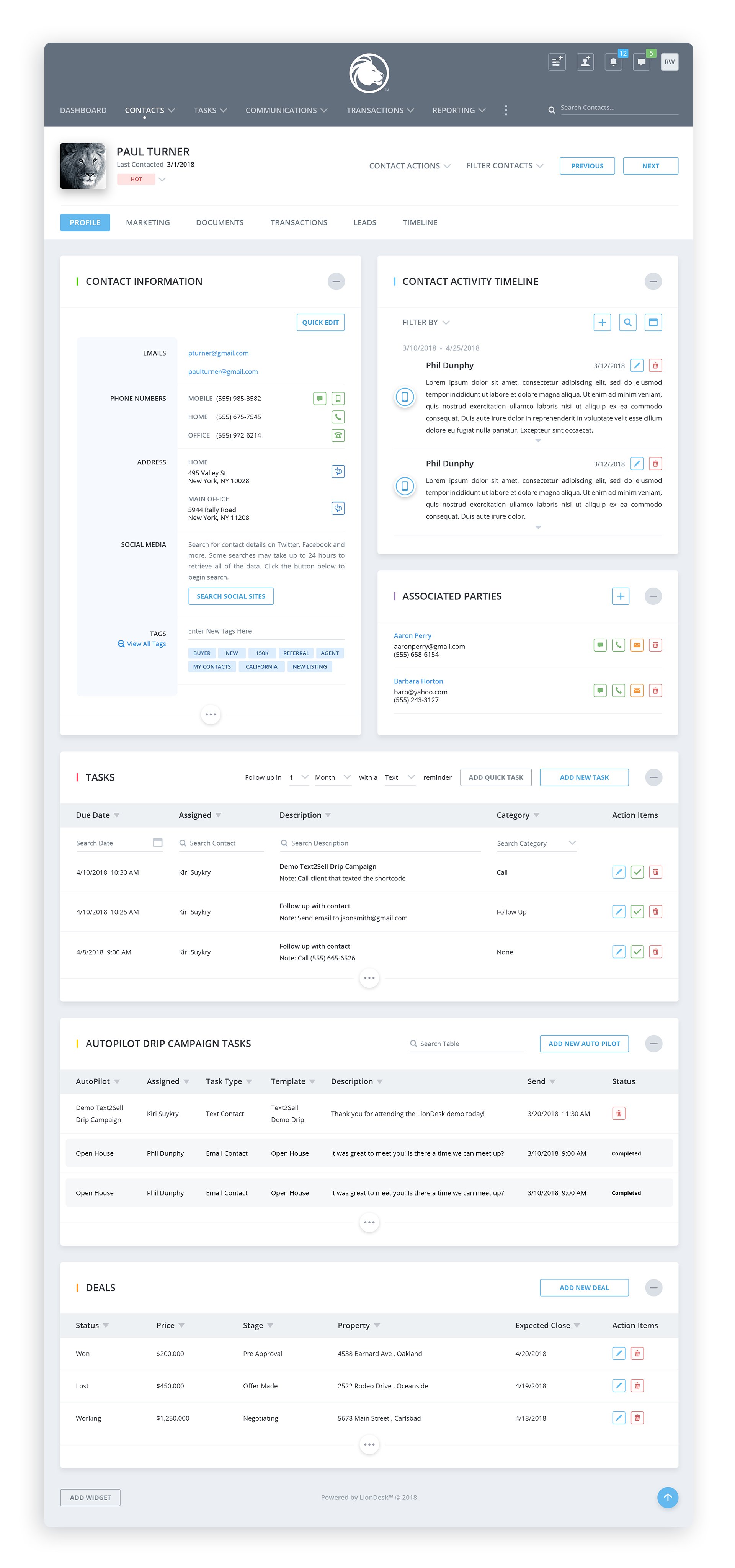Image resolution: width=735 pixels, height=1568 pixels.
Task: Switch to the Marketing tab
Action: click(x=148, y=223)
